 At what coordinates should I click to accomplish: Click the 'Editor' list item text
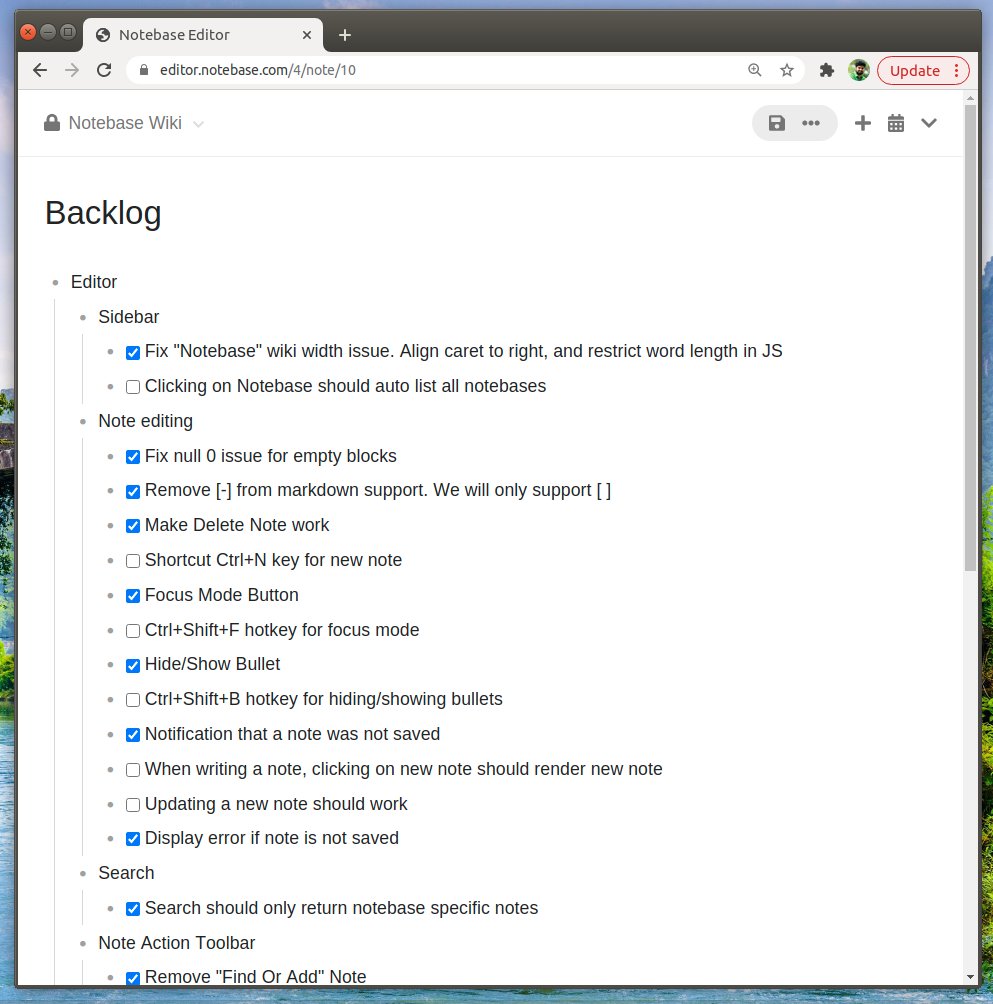pyautogui.click(x=93, y=282)
